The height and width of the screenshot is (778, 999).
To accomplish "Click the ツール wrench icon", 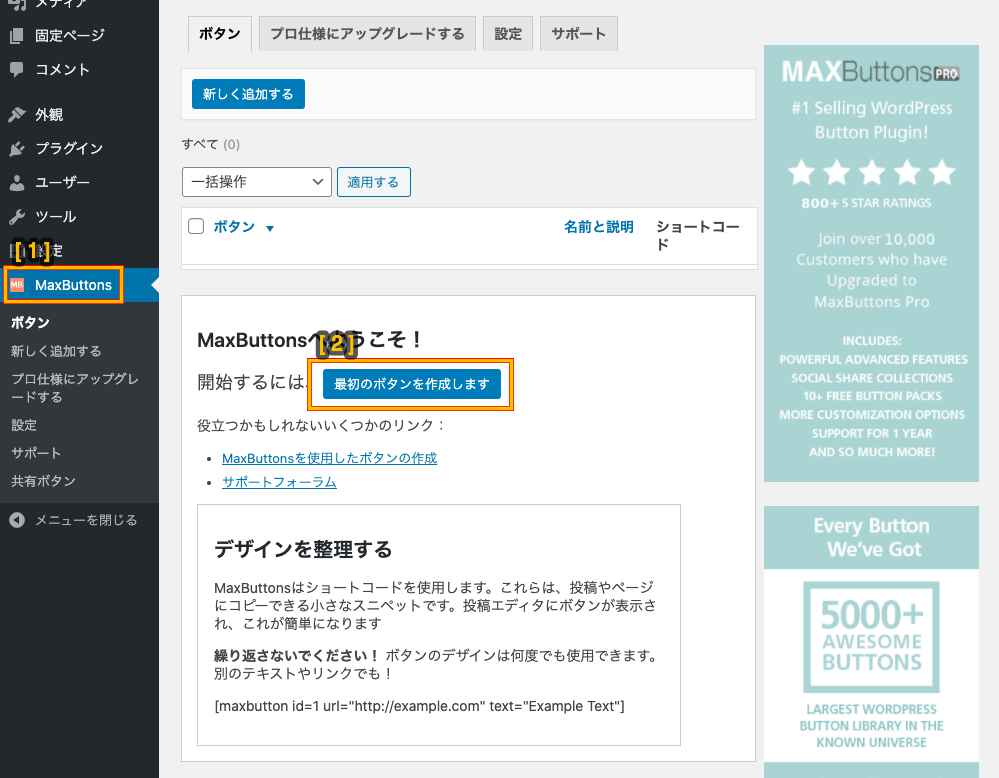I will tap(17, 217).
